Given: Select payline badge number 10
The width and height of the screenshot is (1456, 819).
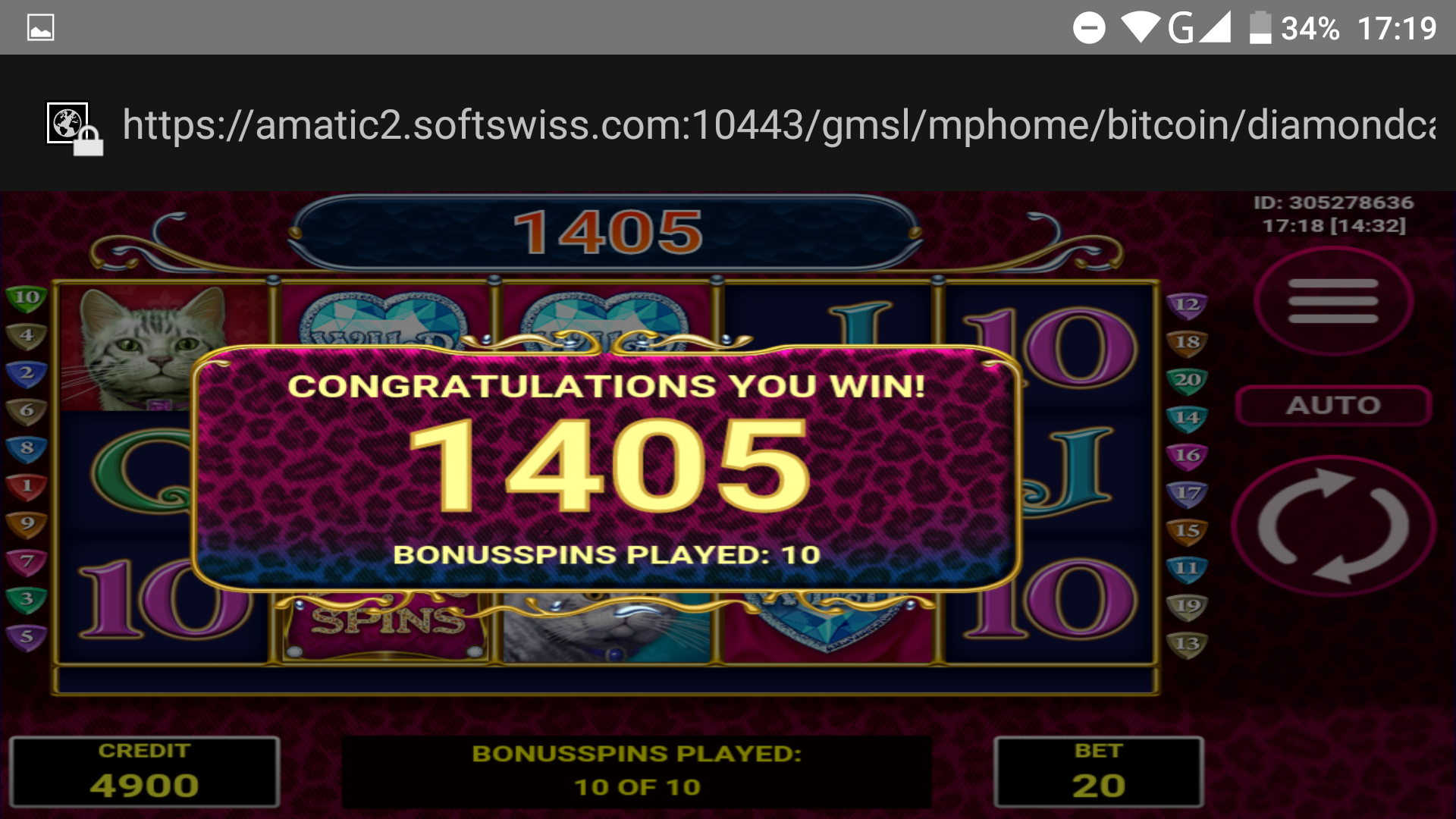Looking at the screenshot, I should coord(27,297).
